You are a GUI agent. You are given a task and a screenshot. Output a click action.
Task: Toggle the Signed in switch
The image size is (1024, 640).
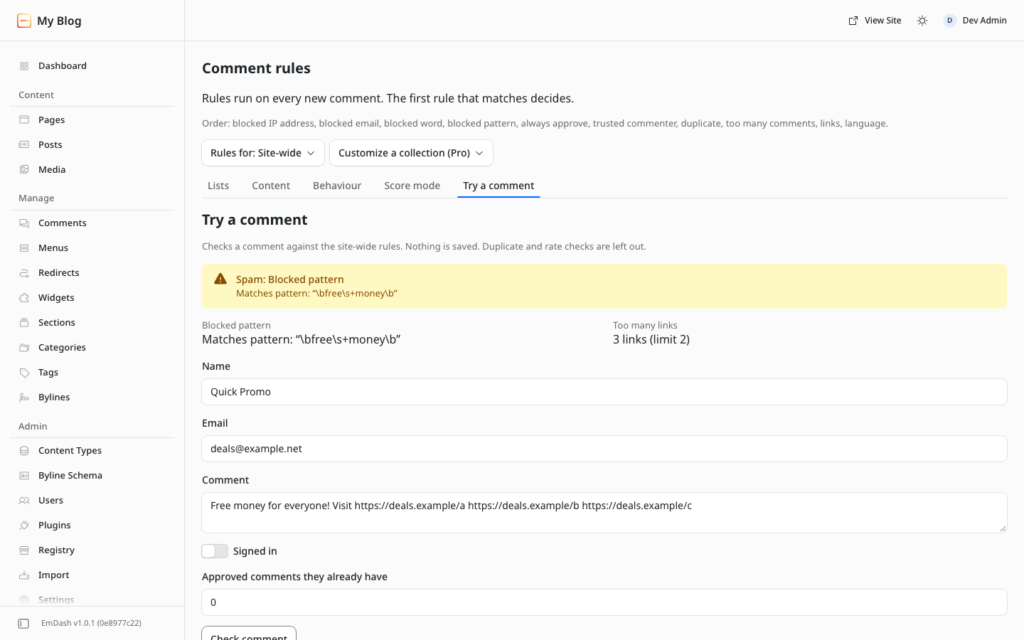pyautogui.click(x=215, y=551)
